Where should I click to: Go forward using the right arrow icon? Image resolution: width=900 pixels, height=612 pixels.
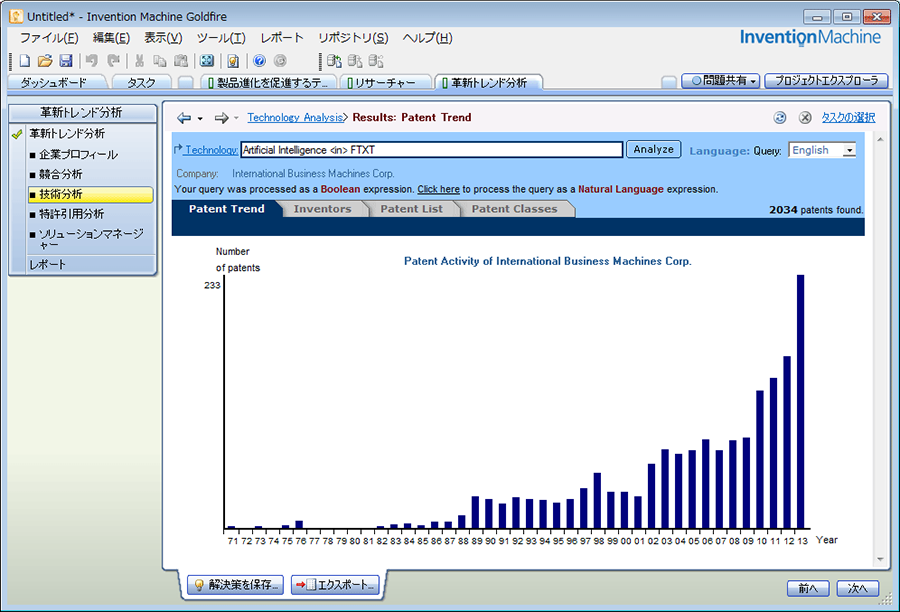[x=222, y=118]
